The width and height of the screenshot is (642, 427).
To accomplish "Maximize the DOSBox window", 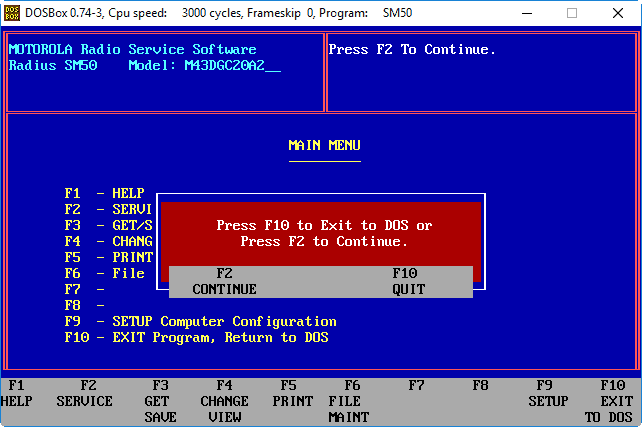I will (x=573, y=13).
